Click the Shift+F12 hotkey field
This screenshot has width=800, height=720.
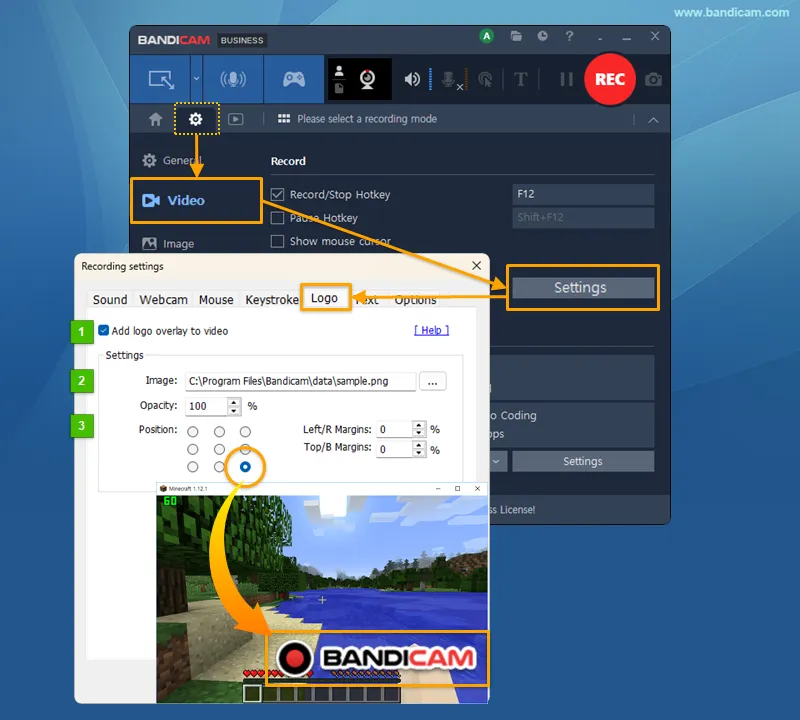click(x=583, y=217)
